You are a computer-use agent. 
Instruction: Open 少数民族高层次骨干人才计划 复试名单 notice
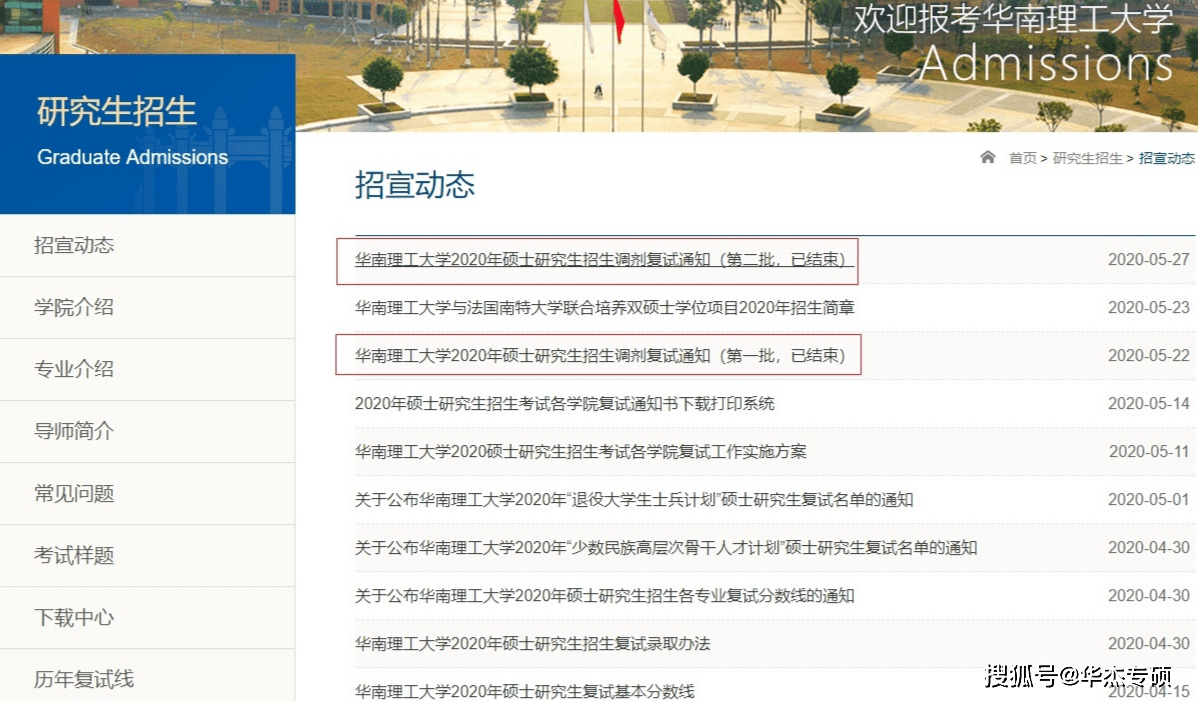pos(665,548)
